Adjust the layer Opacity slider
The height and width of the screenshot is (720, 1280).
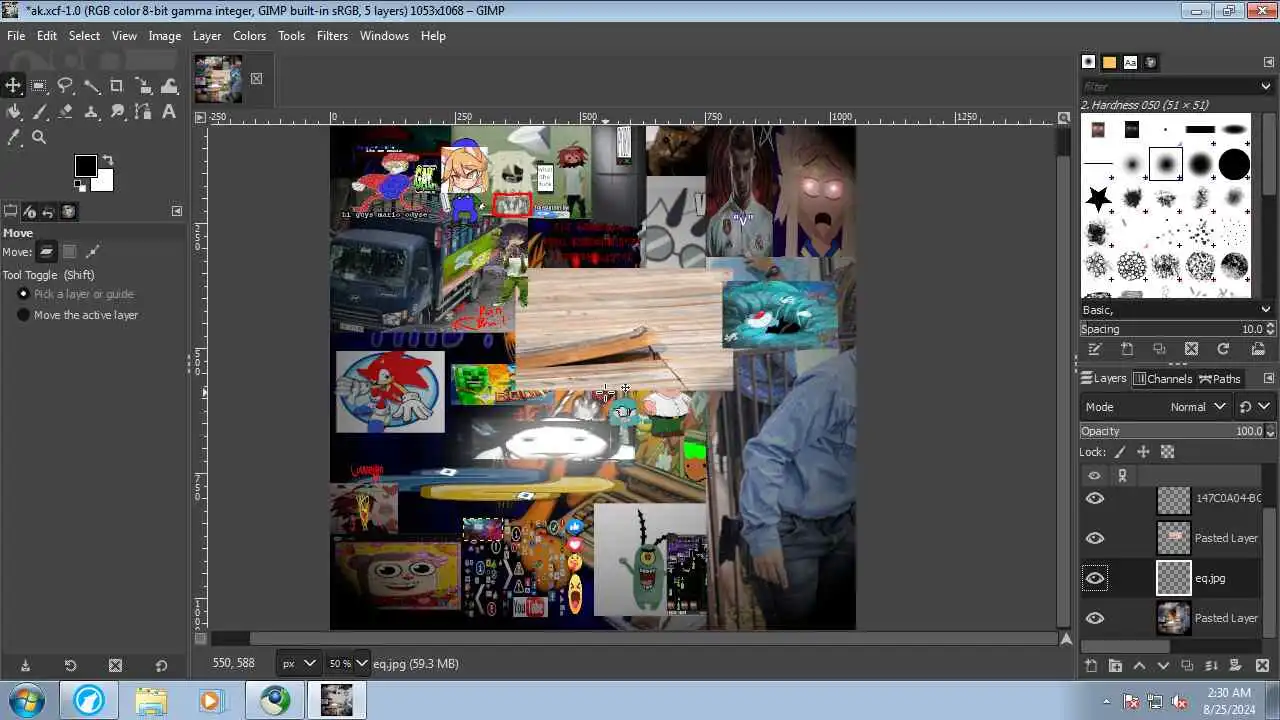pos(1172,431)
